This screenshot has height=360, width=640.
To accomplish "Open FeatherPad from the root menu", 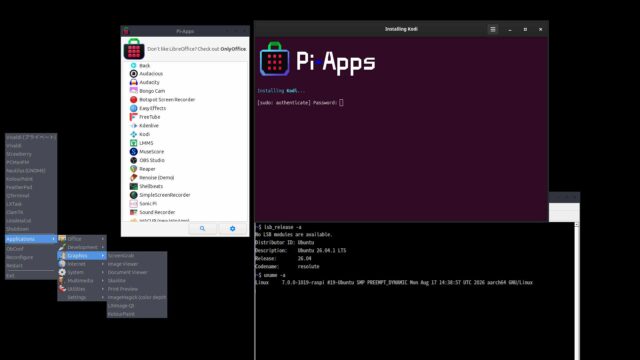I will tap(31, 187).
